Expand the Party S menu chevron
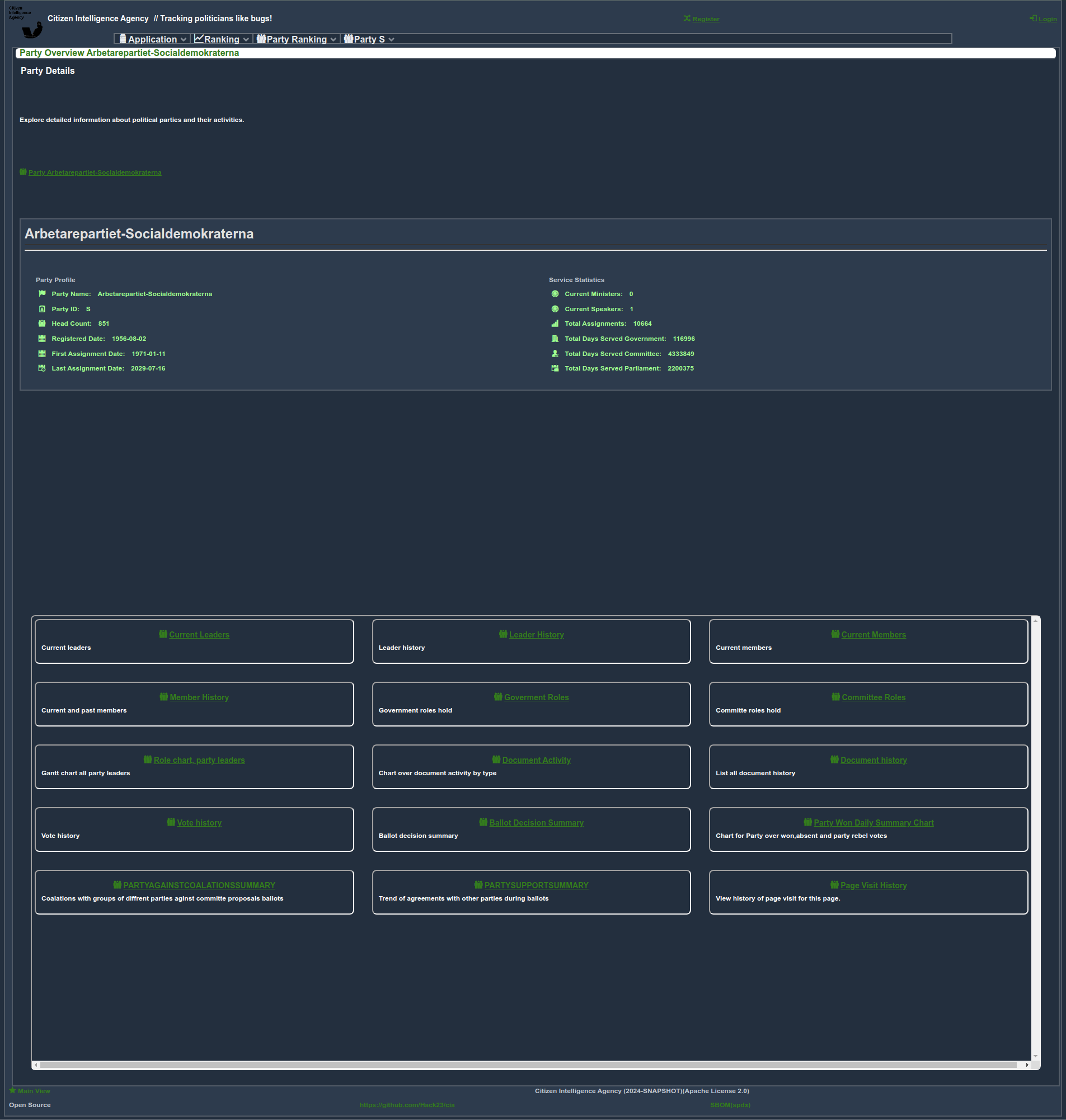The image size is (1066, 1120). coord(392,40)
